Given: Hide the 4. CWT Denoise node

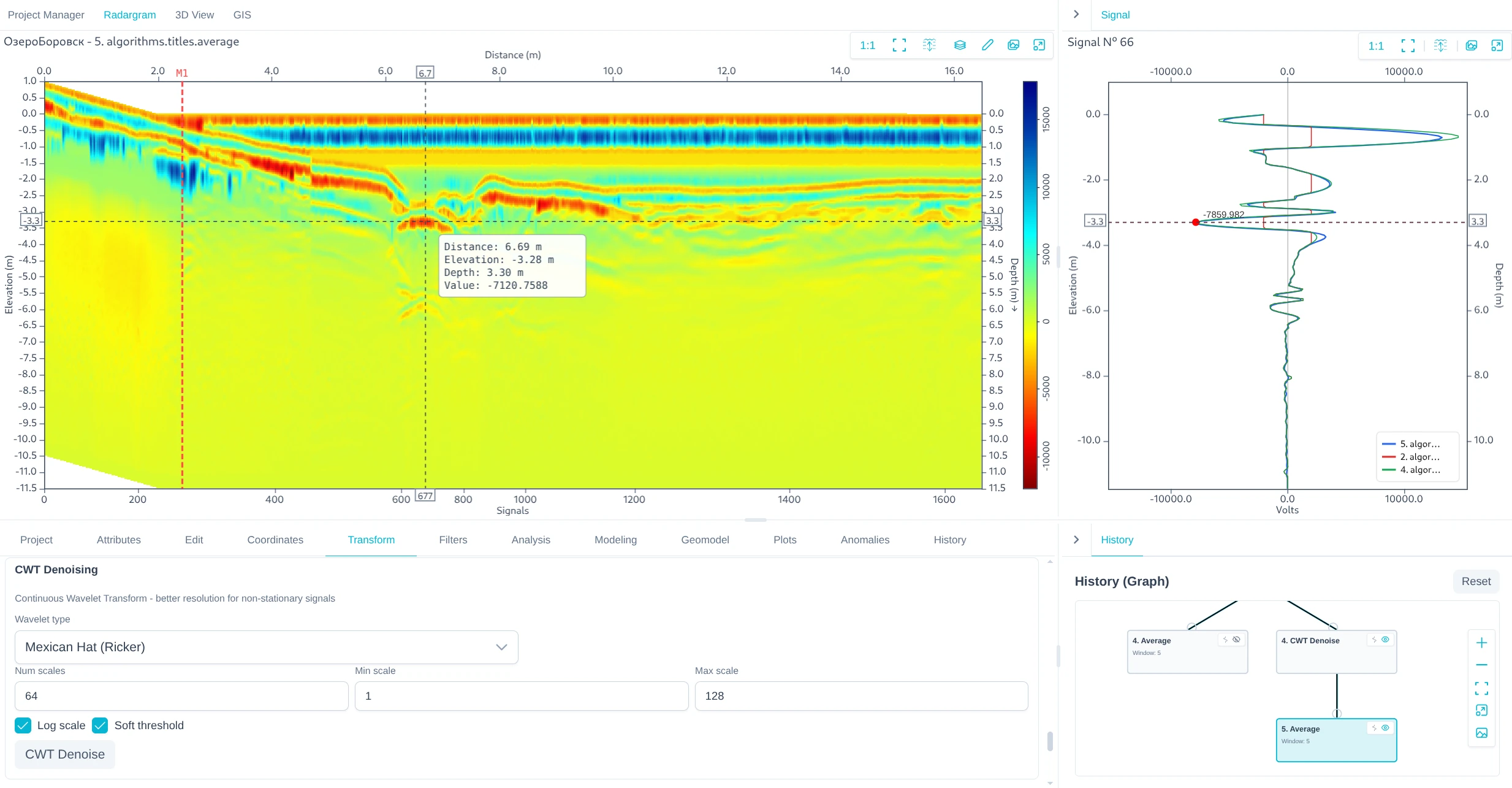Looking at the screenshot, I should 1385,640.
